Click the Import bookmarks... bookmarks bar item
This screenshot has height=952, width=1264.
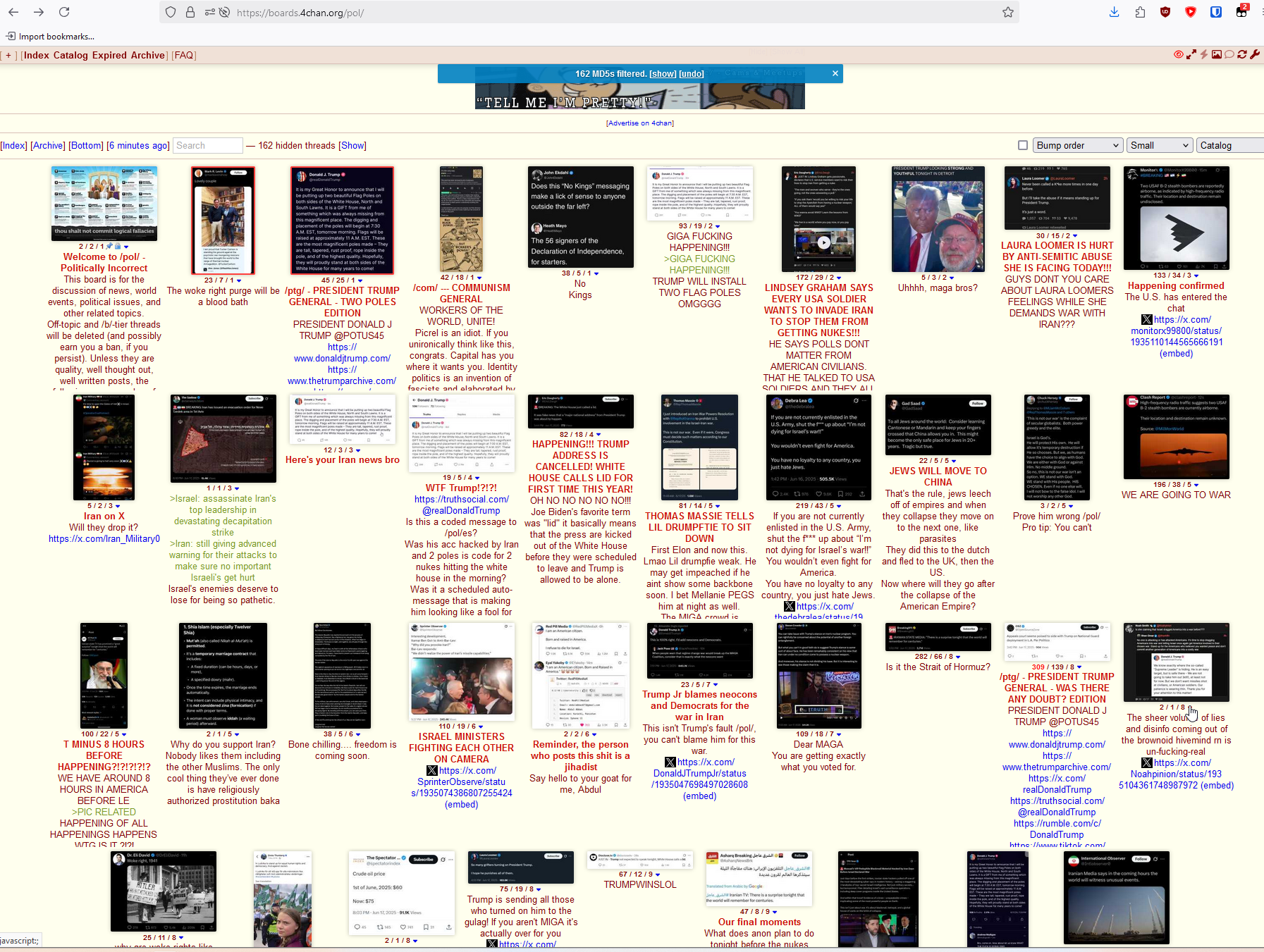pos(50,37)
